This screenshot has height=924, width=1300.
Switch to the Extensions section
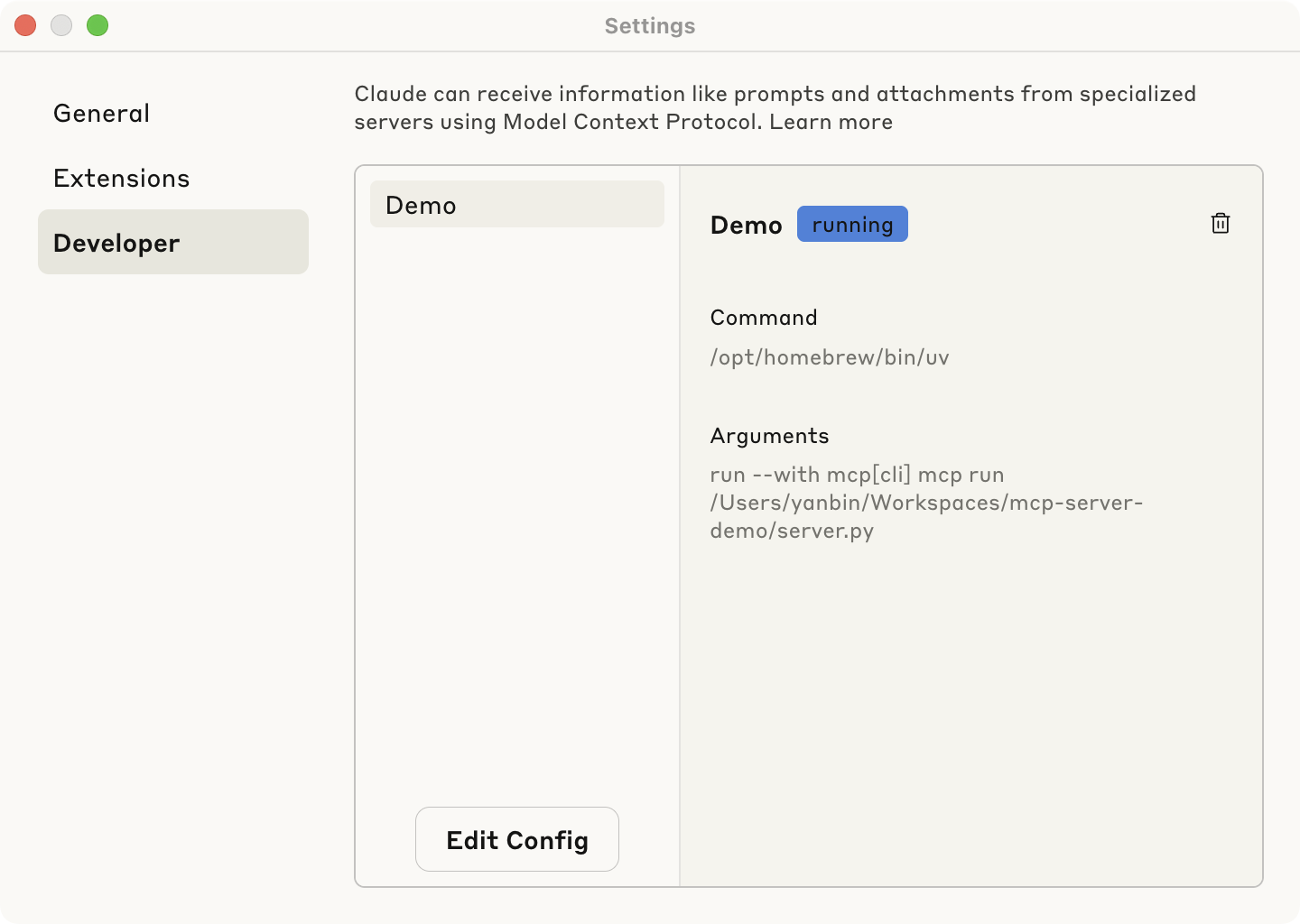tap(122, 179)
